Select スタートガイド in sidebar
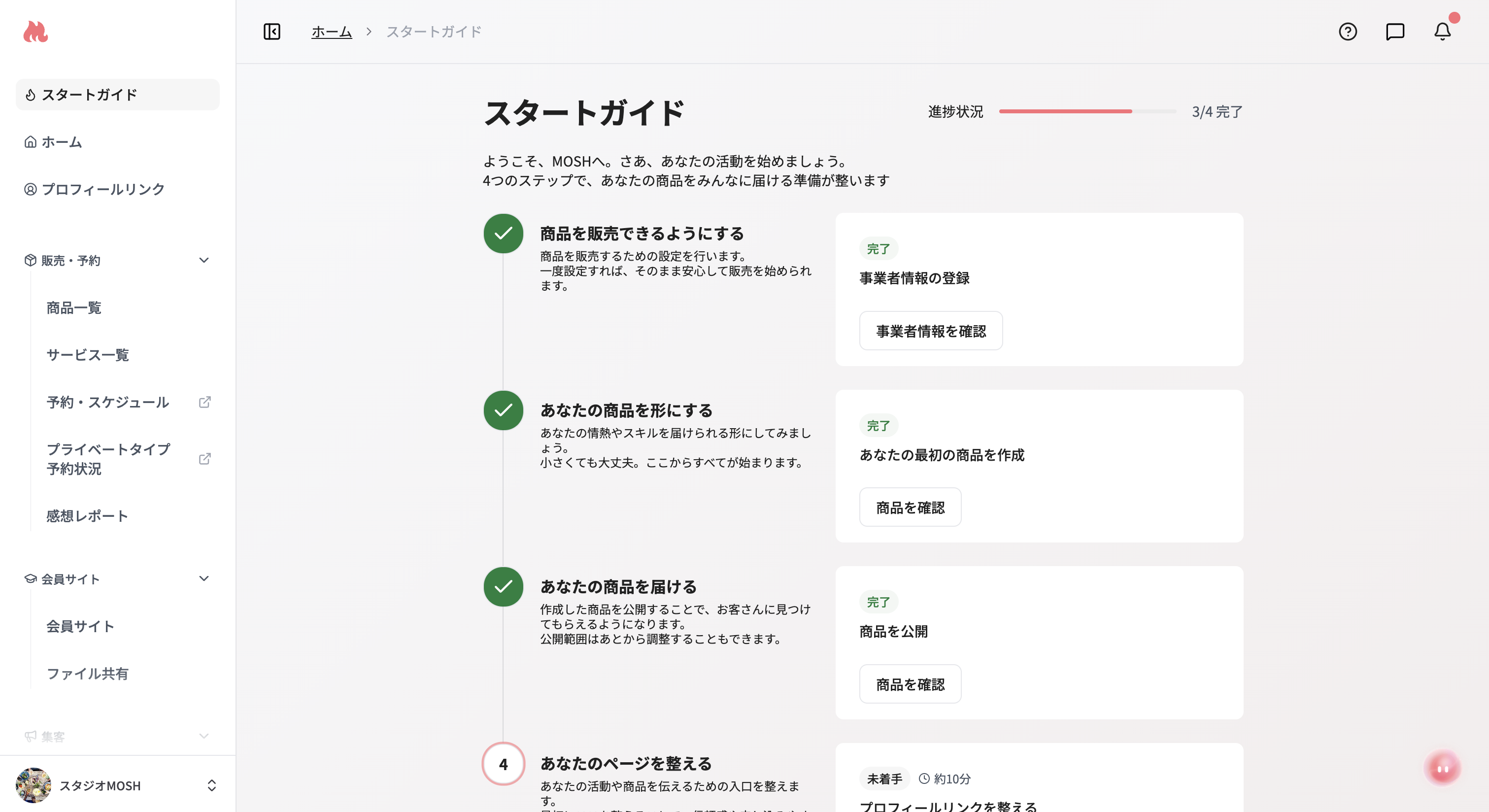The width and height of the screenshot is (1489, 812). pyautogui.click(x=117, y=94)
